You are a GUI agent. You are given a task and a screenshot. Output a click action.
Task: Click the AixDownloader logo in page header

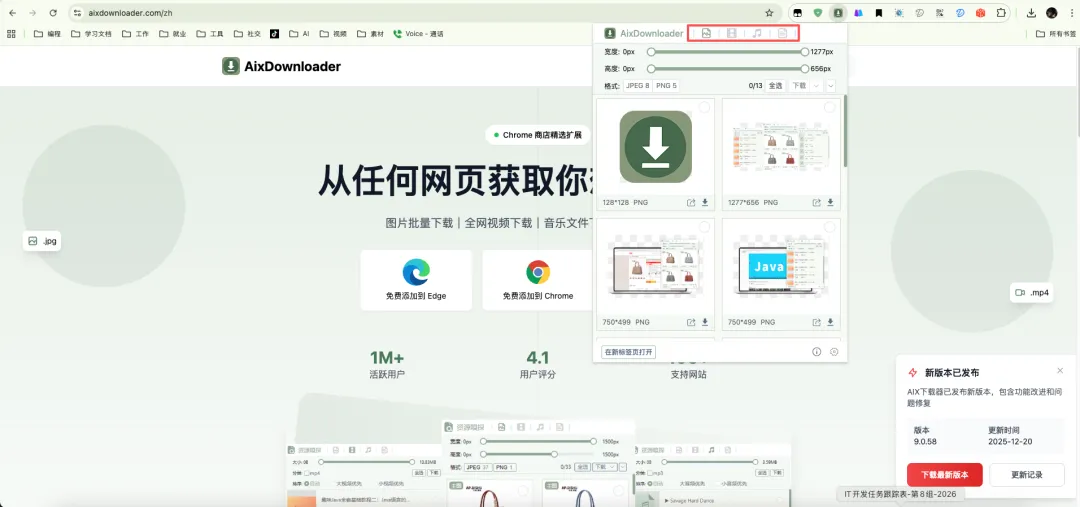coord(281,66)
